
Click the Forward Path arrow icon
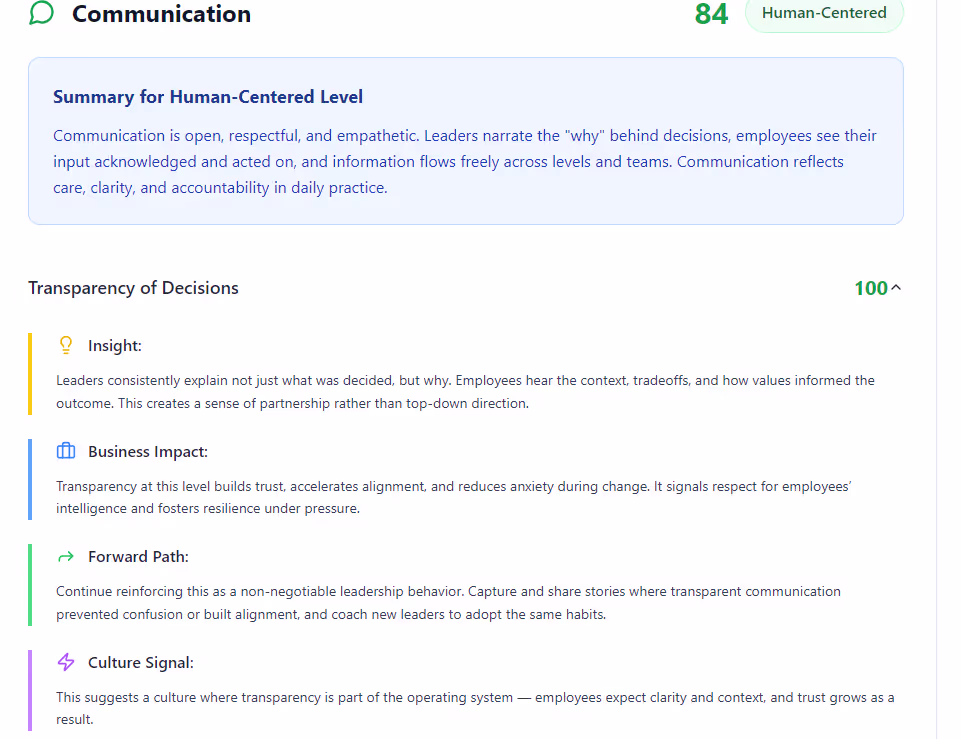coord(66,557)
